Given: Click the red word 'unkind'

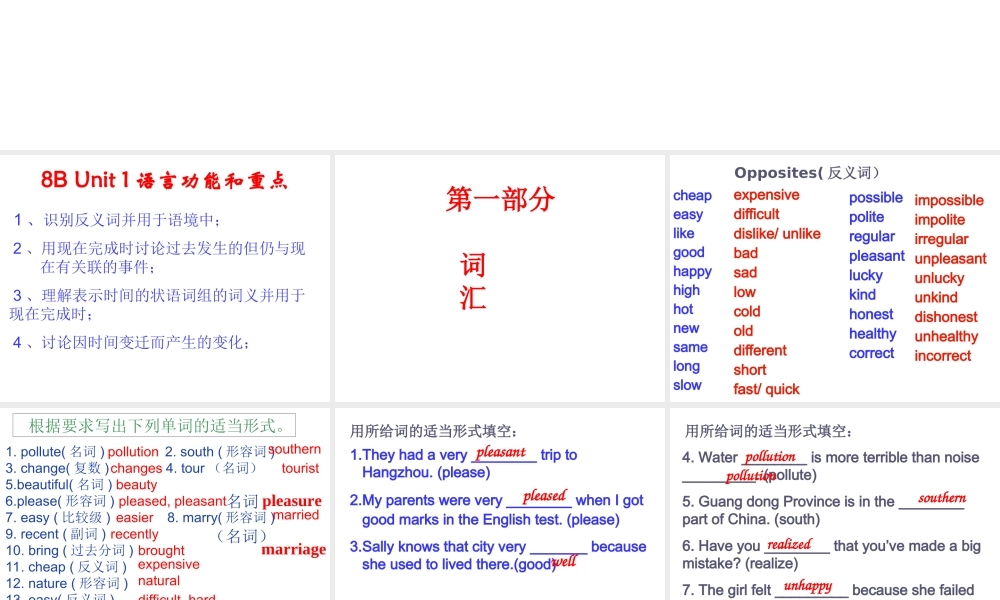Looking at the screenshot, I should (936, 297).
